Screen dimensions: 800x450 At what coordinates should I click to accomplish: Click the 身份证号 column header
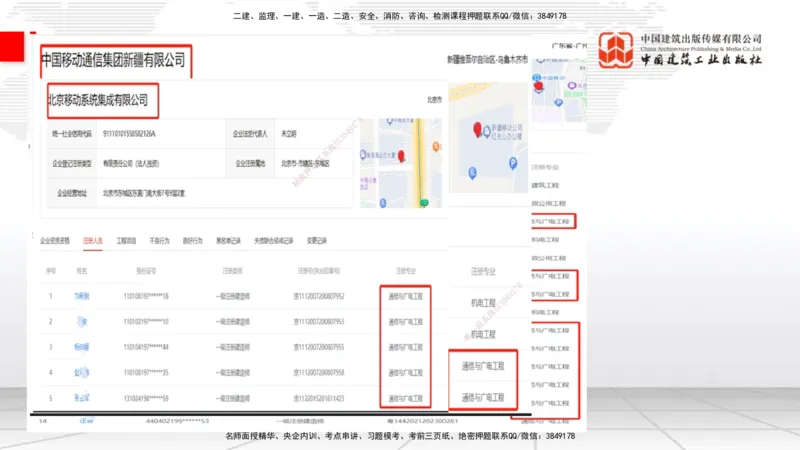click(x=146, y=271)
